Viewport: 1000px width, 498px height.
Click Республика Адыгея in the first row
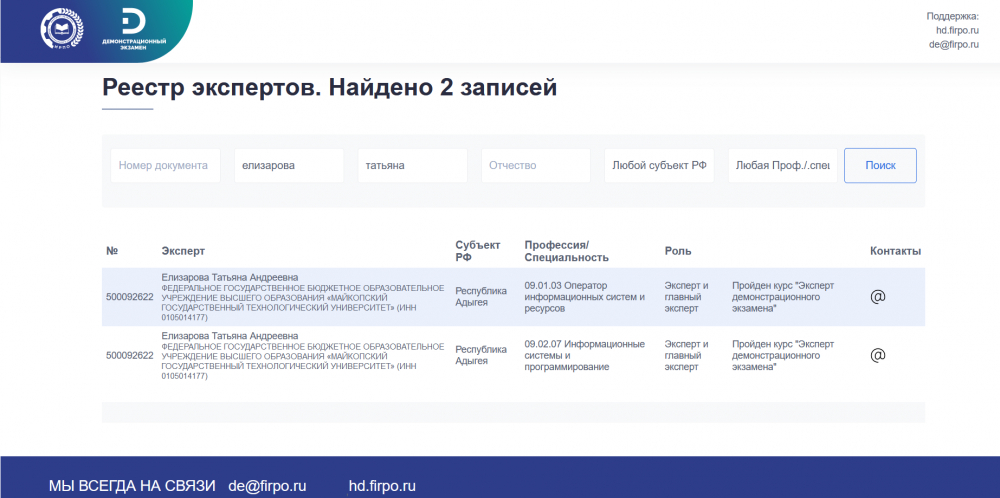481,297
